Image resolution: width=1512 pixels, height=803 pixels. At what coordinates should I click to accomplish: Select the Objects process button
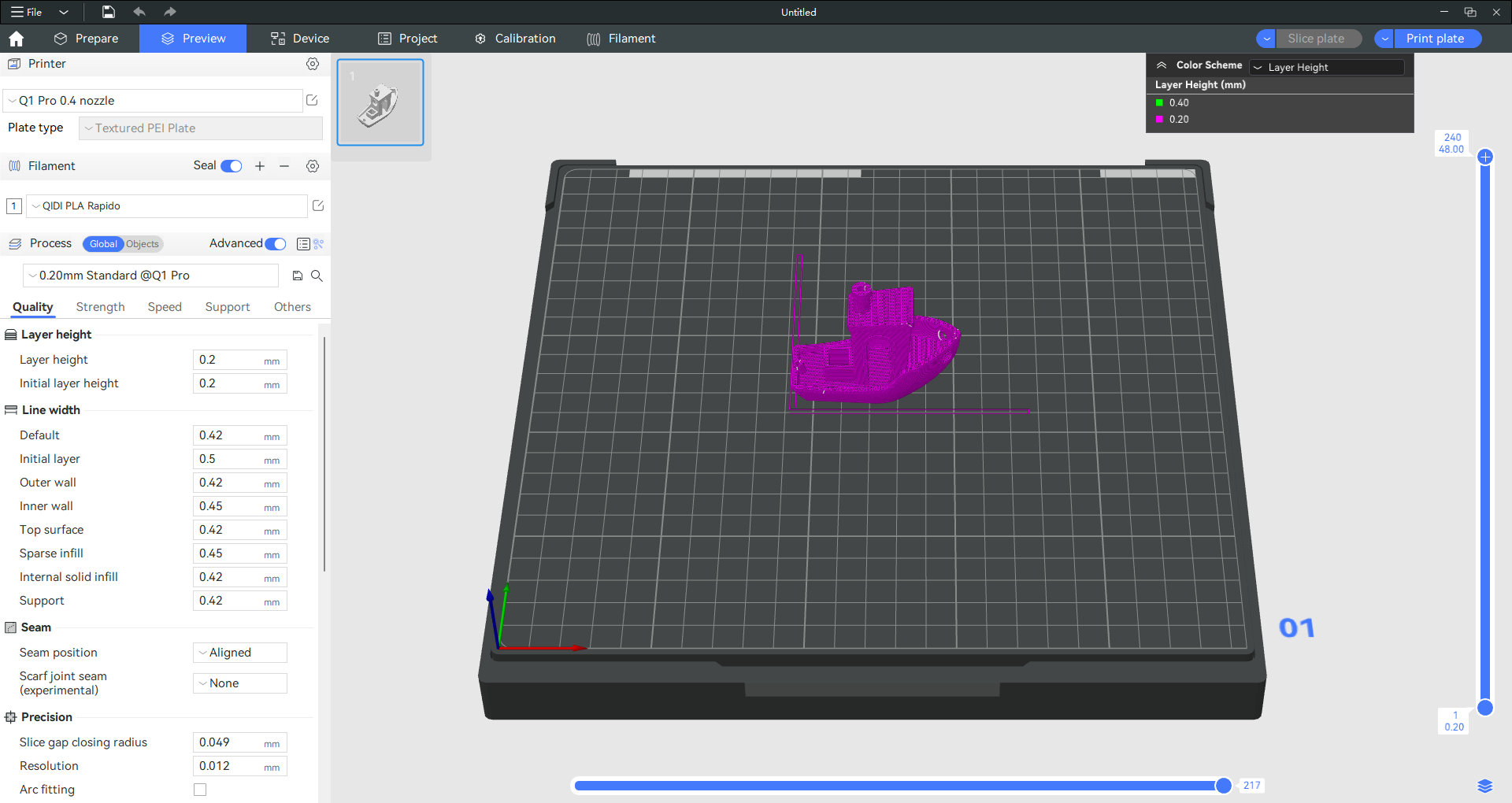coord(143,244)
